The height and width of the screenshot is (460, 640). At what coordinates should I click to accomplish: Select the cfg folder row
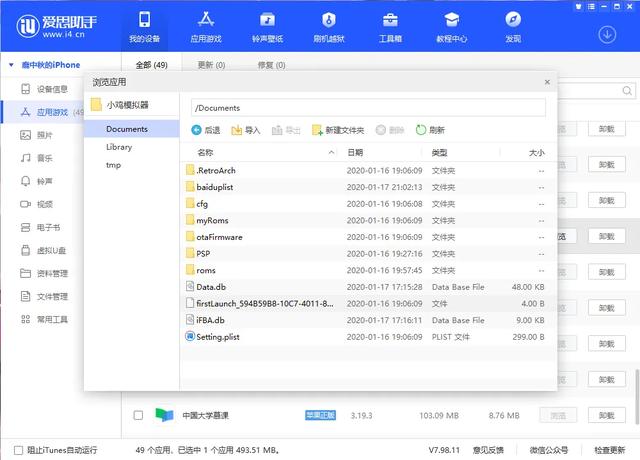(368, 204)
